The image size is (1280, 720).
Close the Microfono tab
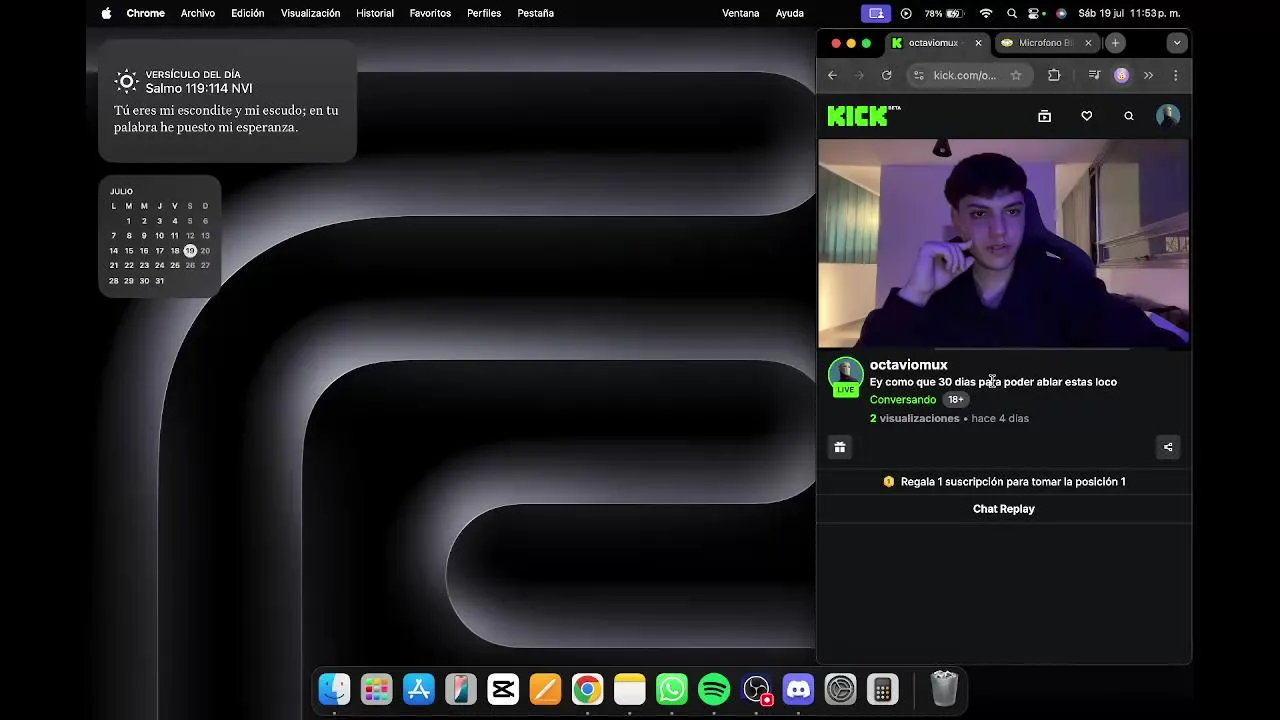coord(1088,43)
